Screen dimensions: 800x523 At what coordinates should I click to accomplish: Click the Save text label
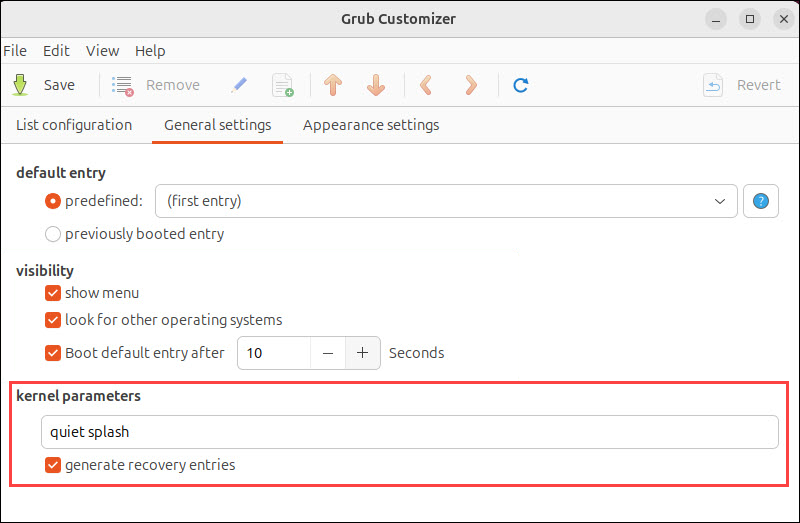(x=59, y=85)
